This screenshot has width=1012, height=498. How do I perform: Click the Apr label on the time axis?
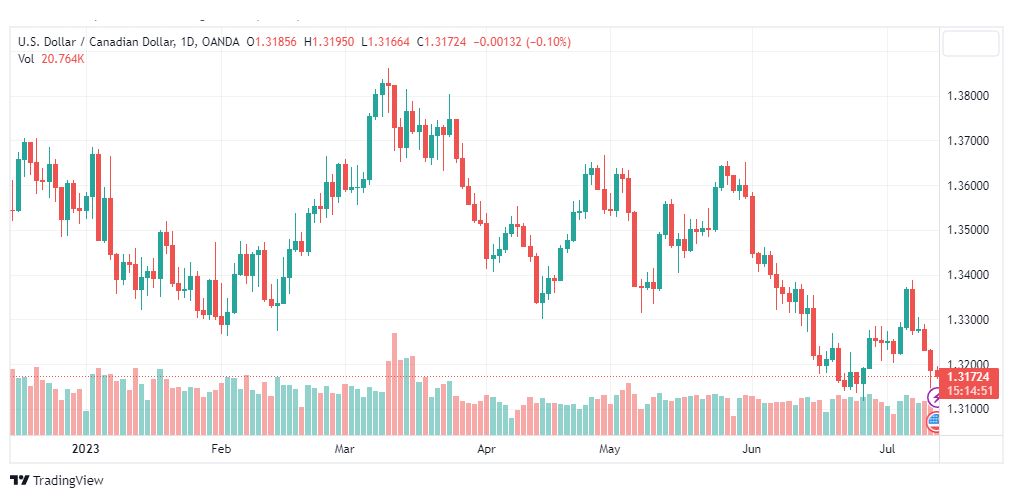(485, 448)
